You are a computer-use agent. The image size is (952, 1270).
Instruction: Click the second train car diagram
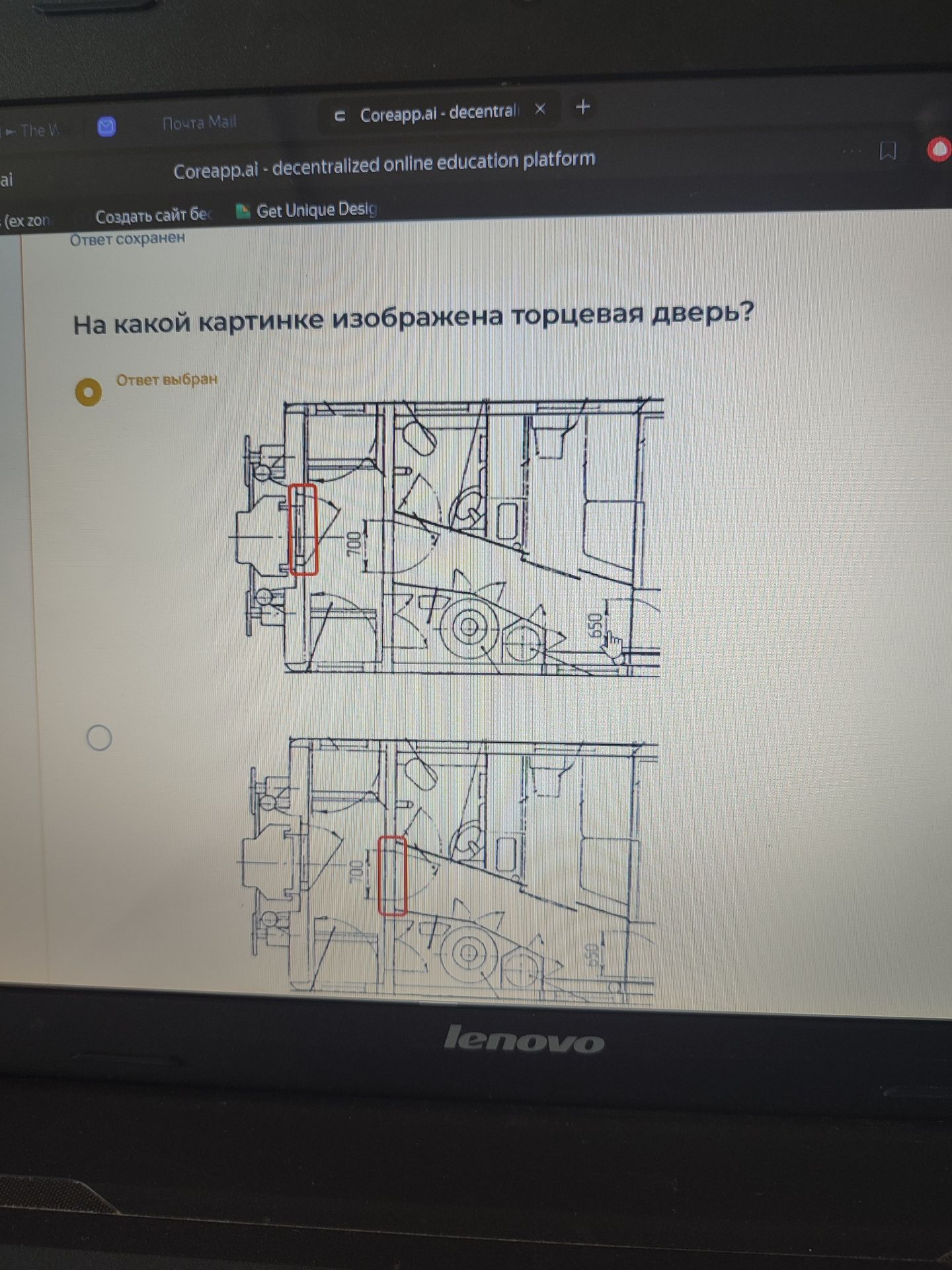[x=447, y=871]
